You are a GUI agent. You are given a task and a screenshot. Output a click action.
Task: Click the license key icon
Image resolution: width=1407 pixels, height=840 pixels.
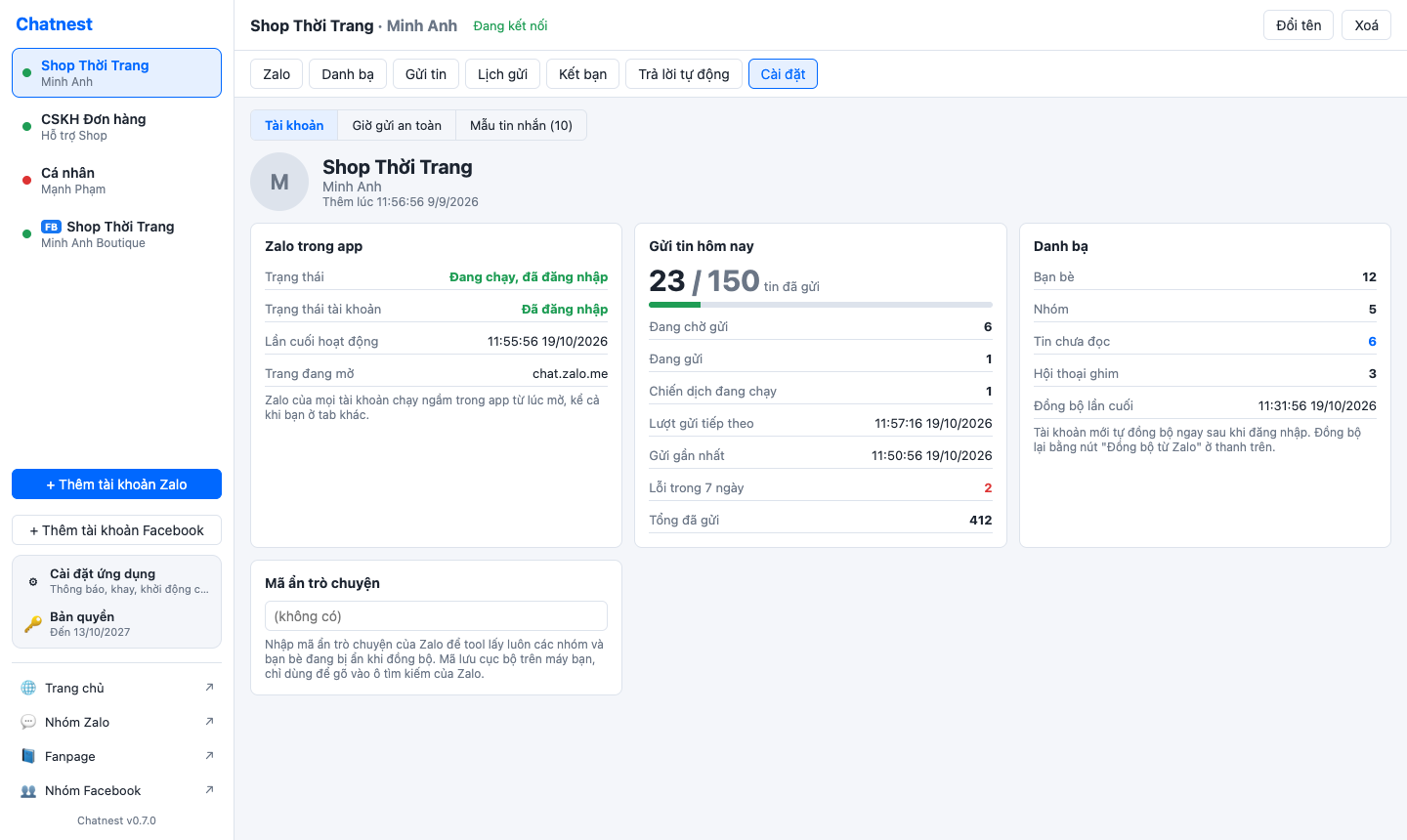(x=33, y=623)
